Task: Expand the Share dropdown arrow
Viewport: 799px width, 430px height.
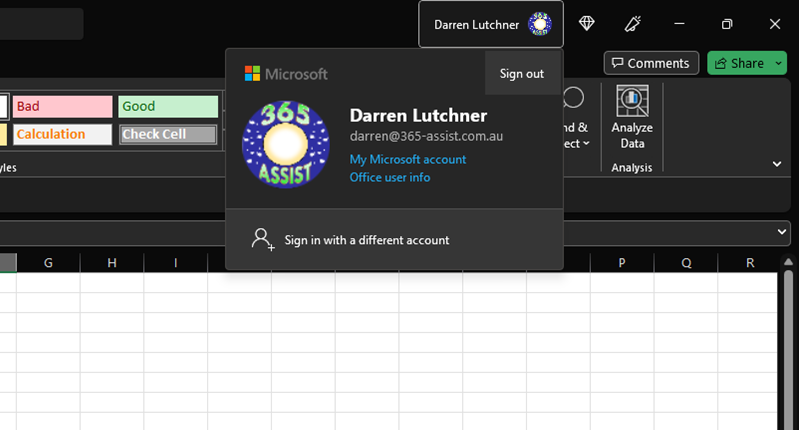Action: [779, 63]
